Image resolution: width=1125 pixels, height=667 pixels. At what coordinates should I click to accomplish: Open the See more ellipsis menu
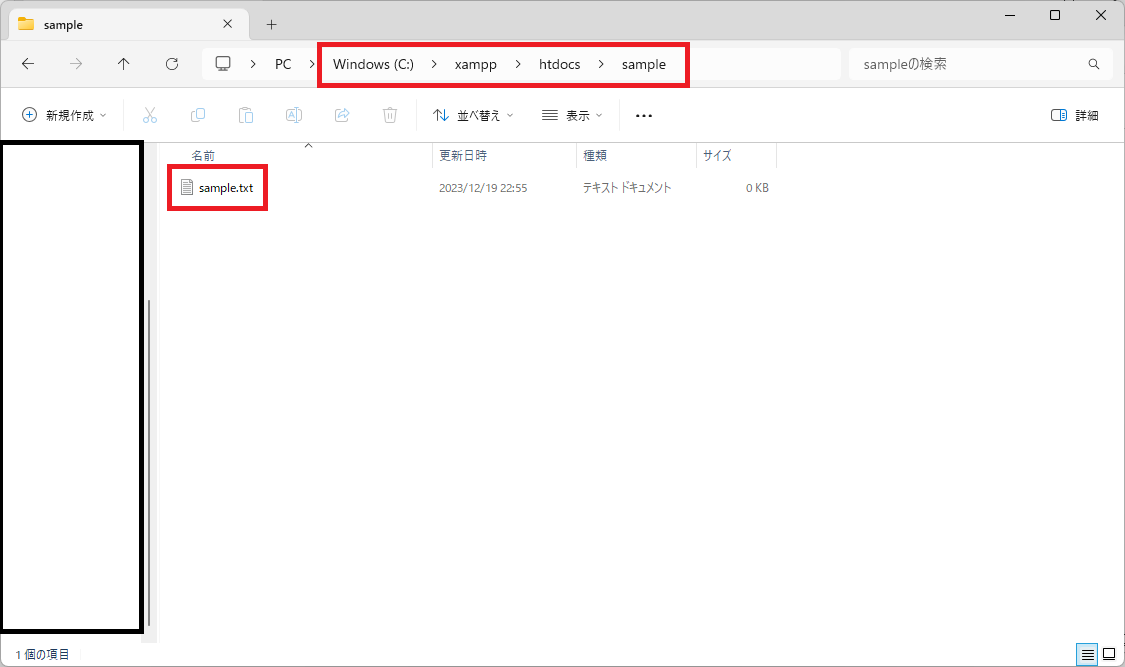(643, 115)
